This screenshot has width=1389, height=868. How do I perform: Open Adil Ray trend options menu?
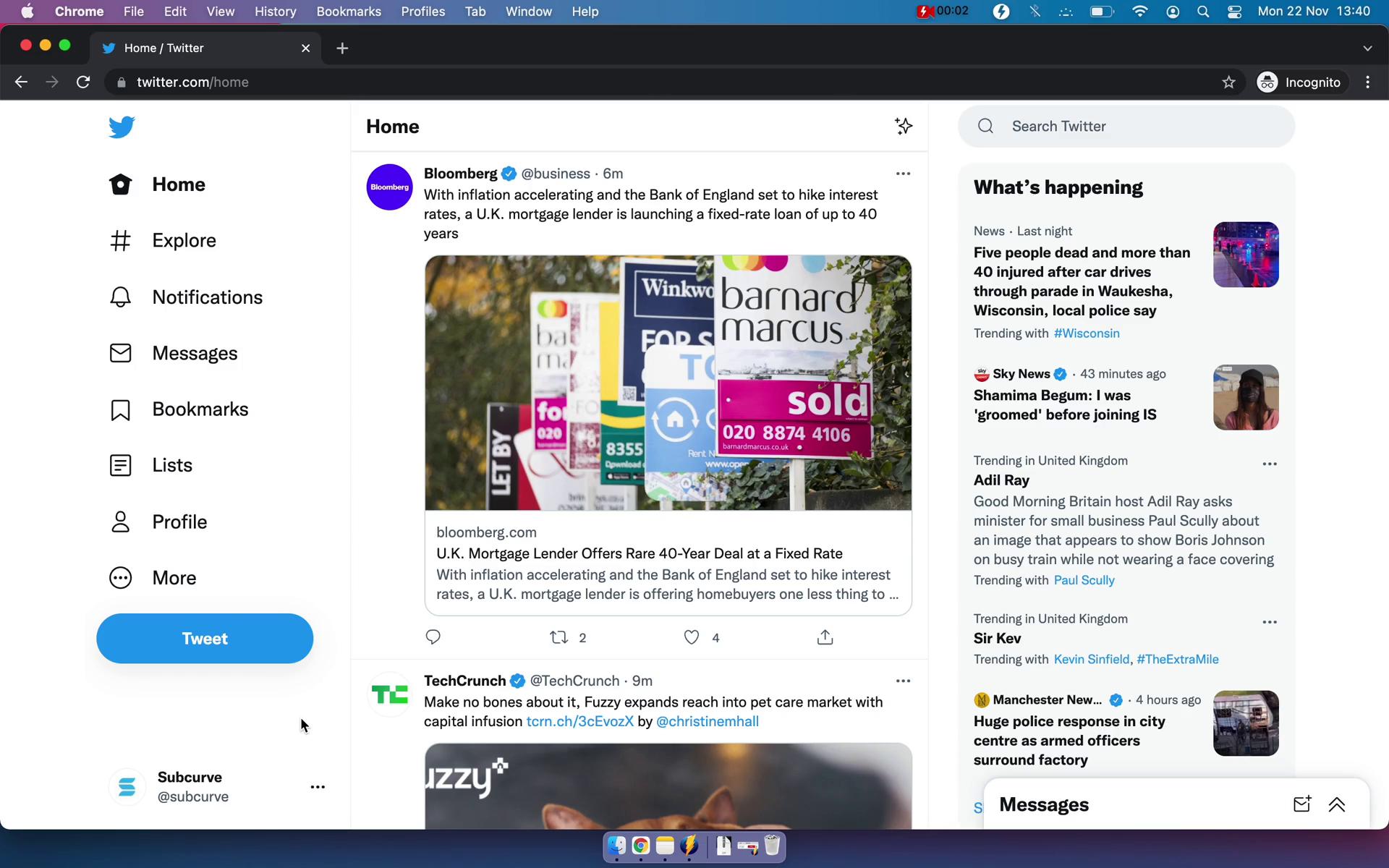1269,464
